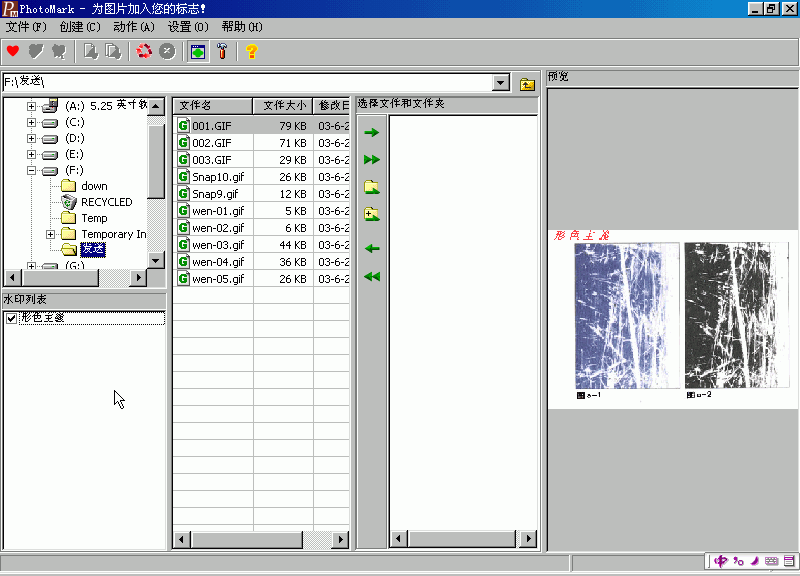Sort by the 文件大小 column header

[283, 106]
